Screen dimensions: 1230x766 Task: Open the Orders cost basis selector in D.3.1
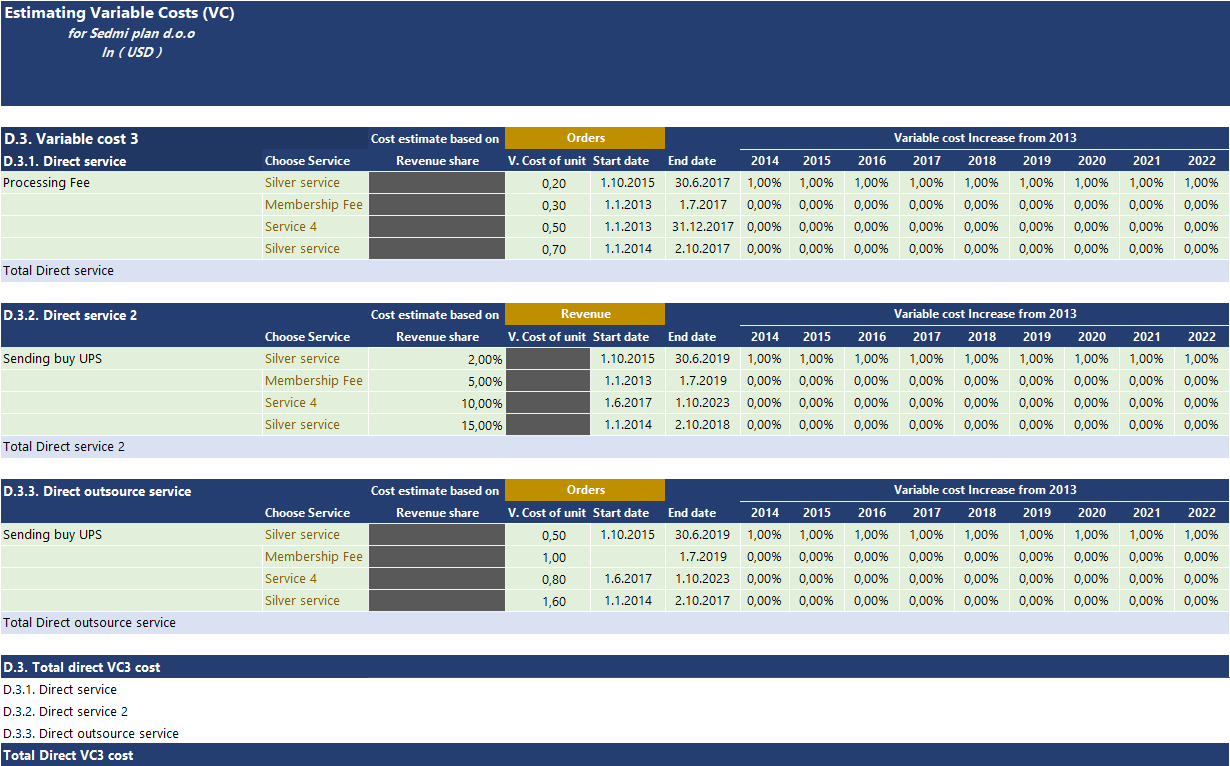pyautogui.click(x=585, y=138)
